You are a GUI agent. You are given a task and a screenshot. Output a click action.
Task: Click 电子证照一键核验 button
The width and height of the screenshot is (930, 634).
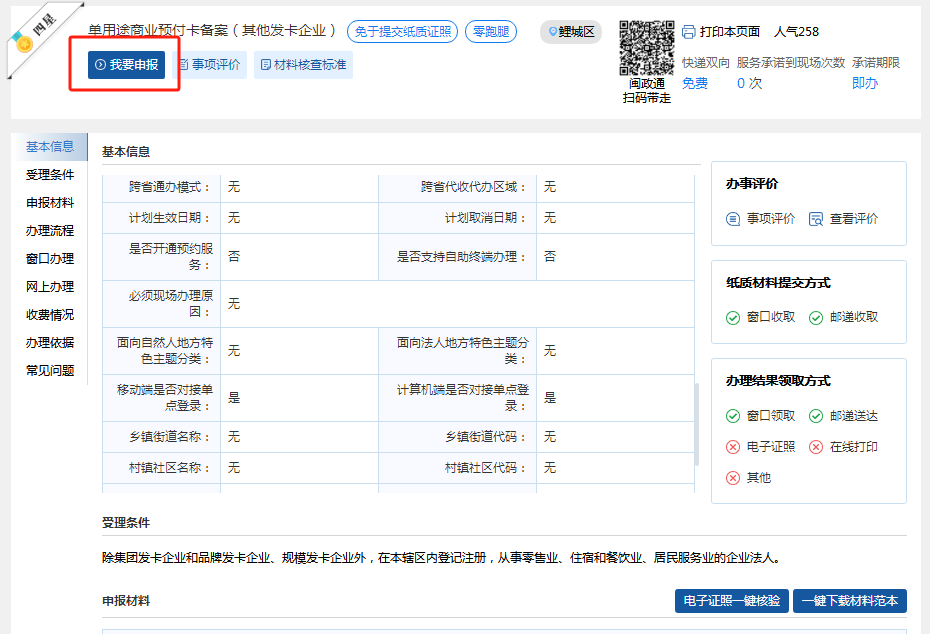[732, 601]
